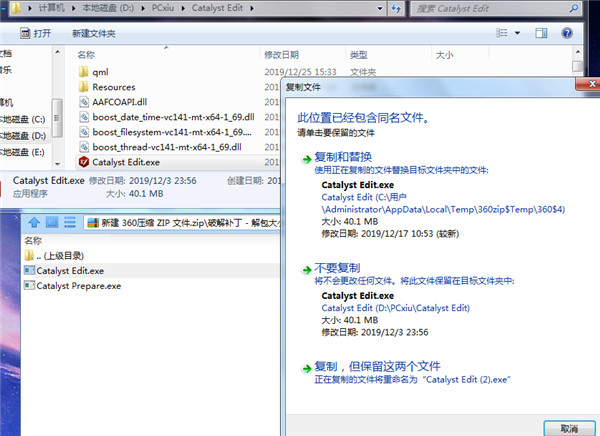Click the refresh button beside the address bar
600x436 pixels.
396,8
